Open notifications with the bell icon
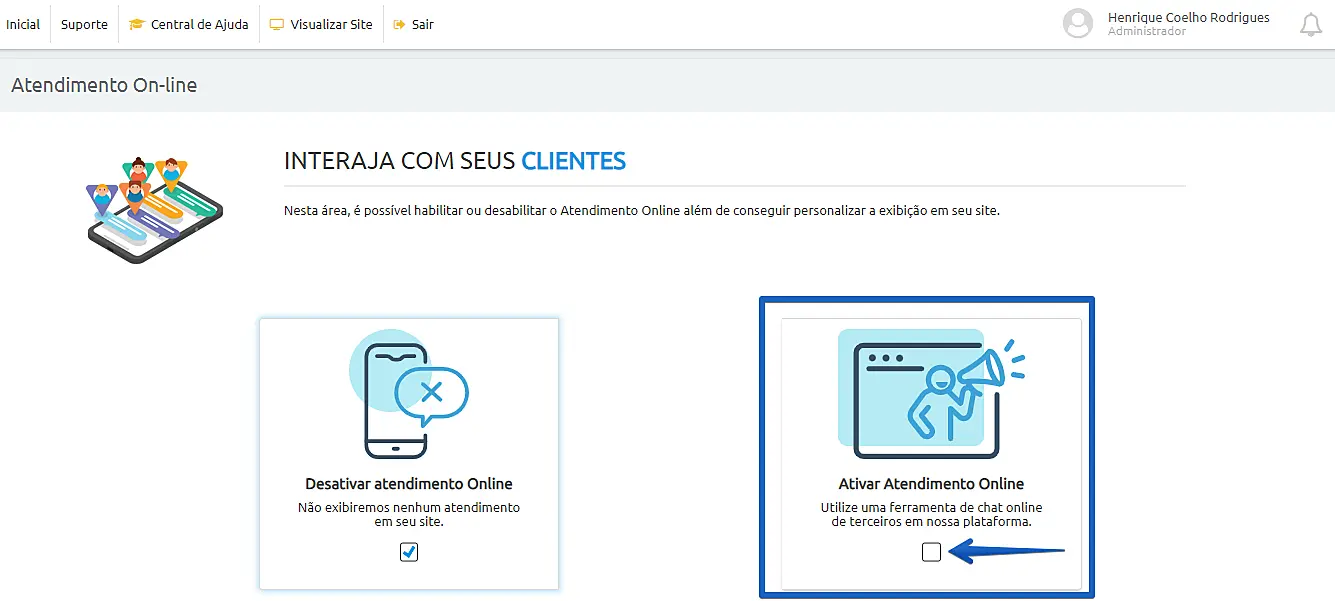Image resolution: width=1335 pixels, height=602 pixels. coord(1310,24)
